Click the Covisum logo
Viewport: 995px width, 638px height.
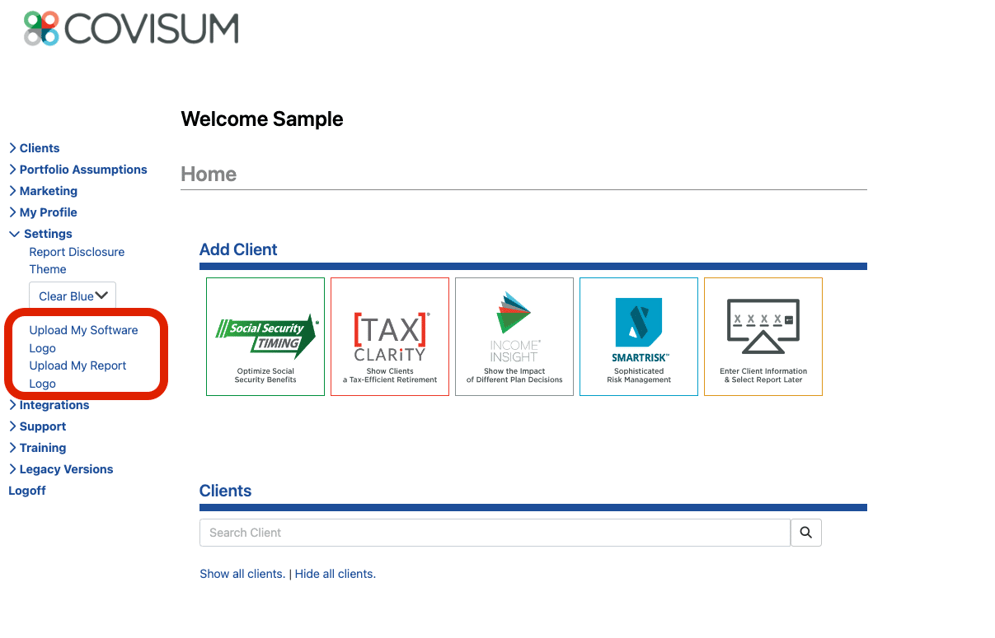click(x=132, y=29)
